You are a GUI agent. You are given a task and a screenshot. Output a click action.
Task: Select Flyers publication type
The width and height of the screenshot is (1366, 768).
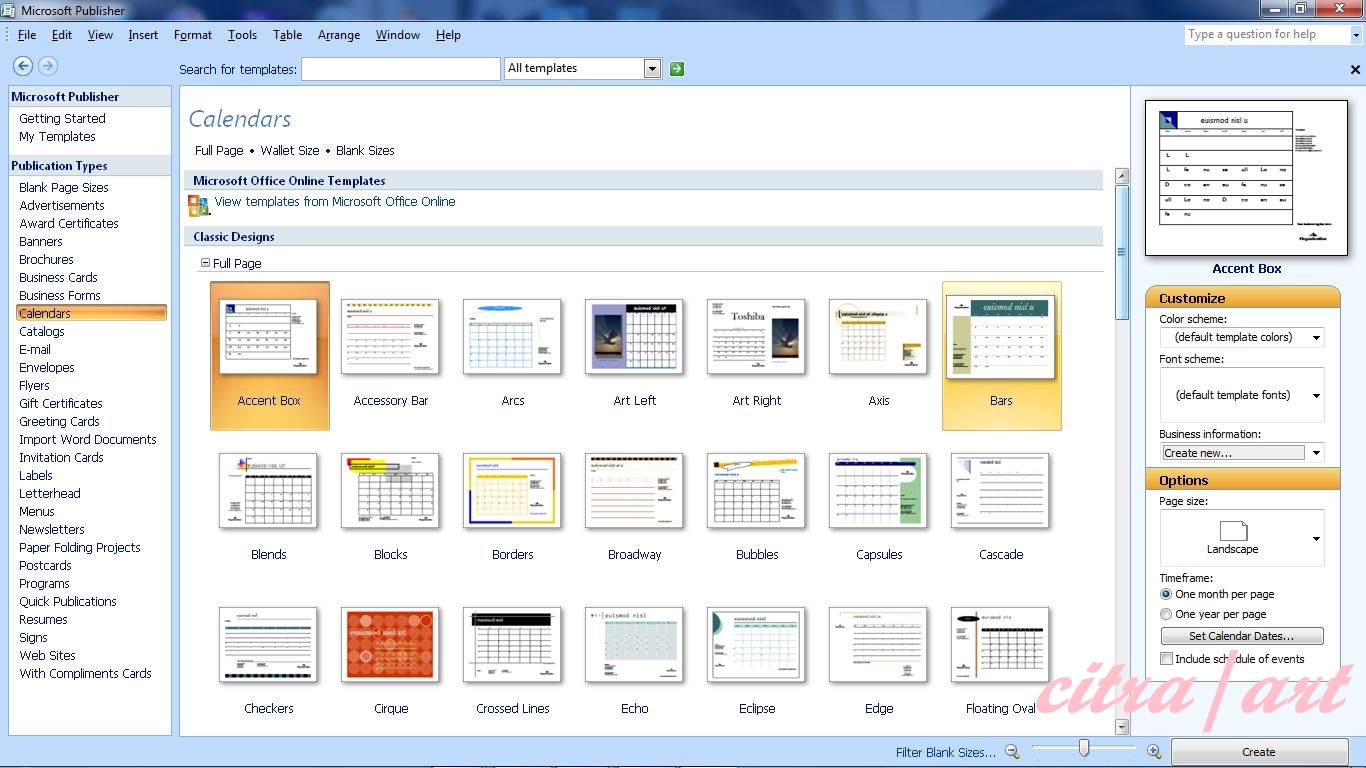tap(34, 386)
